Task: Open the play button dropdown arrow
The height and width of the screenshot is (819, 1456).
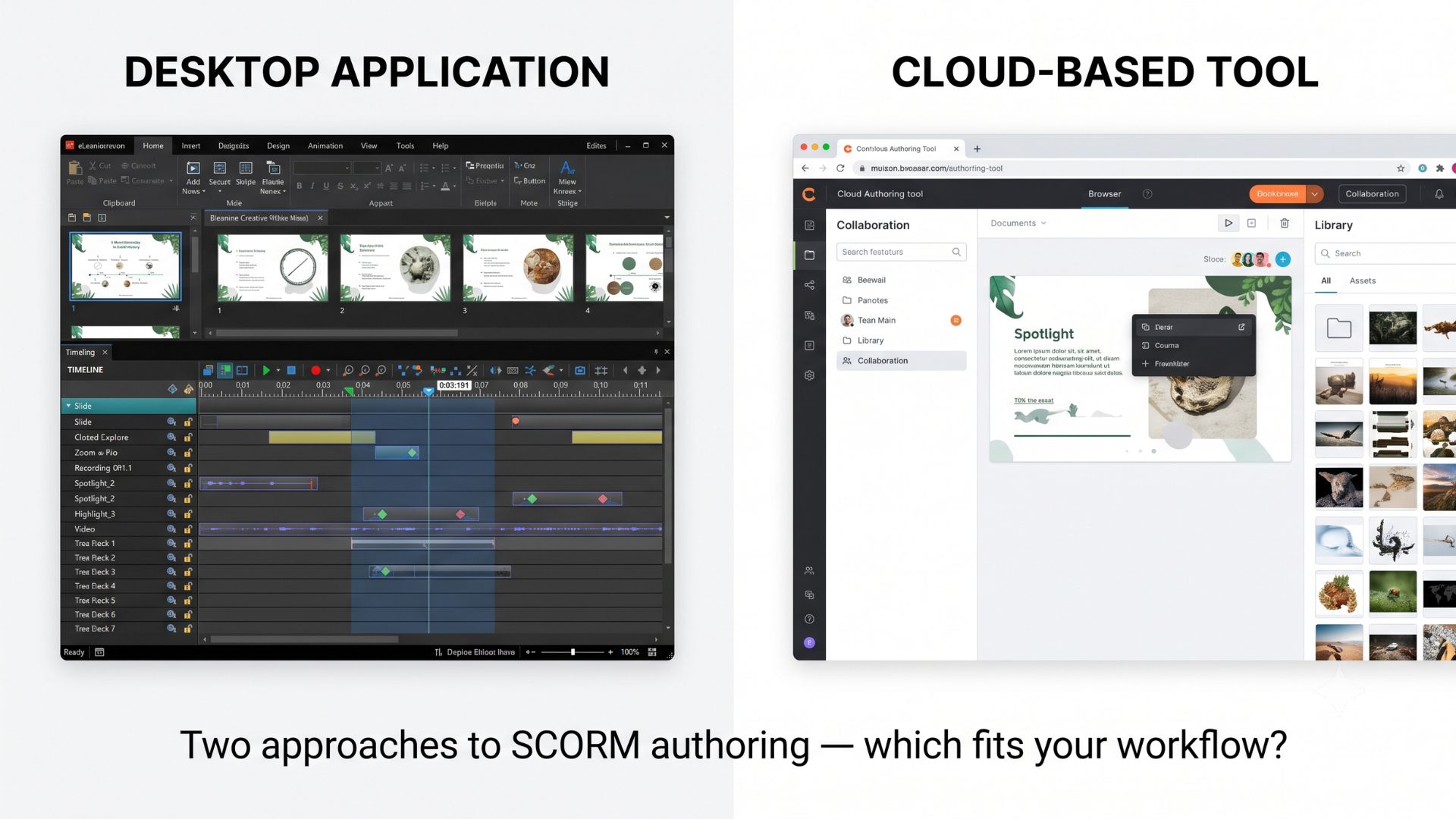Action: point(278,370)
